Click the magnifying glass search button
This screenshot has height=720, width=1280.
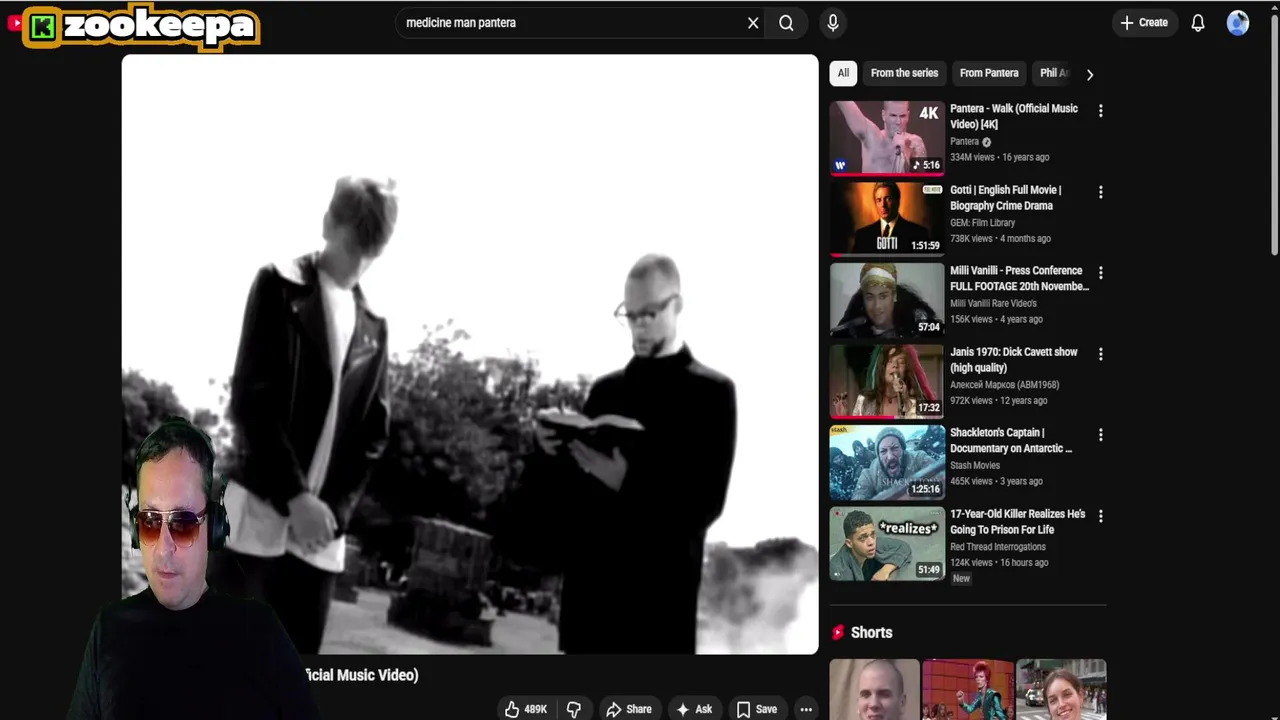pos(786,23)
